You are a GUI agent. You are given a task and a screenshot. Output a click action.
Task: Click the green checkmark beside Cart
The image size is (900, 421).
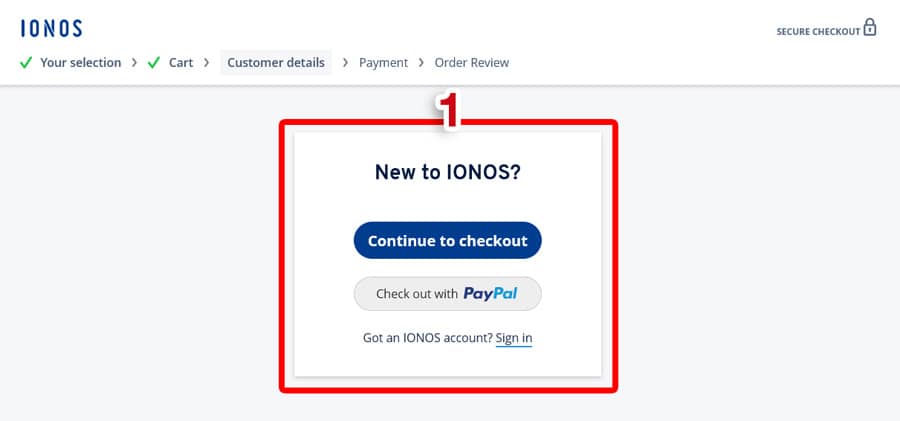[x=154, y=63]
